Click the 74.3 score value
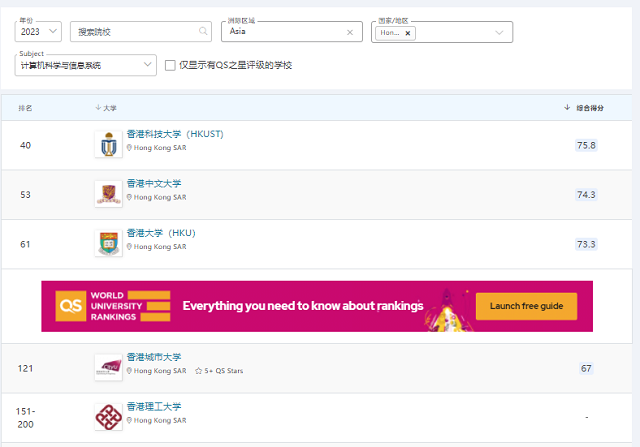This screenshot has height=447, width=640. [586, 195]
